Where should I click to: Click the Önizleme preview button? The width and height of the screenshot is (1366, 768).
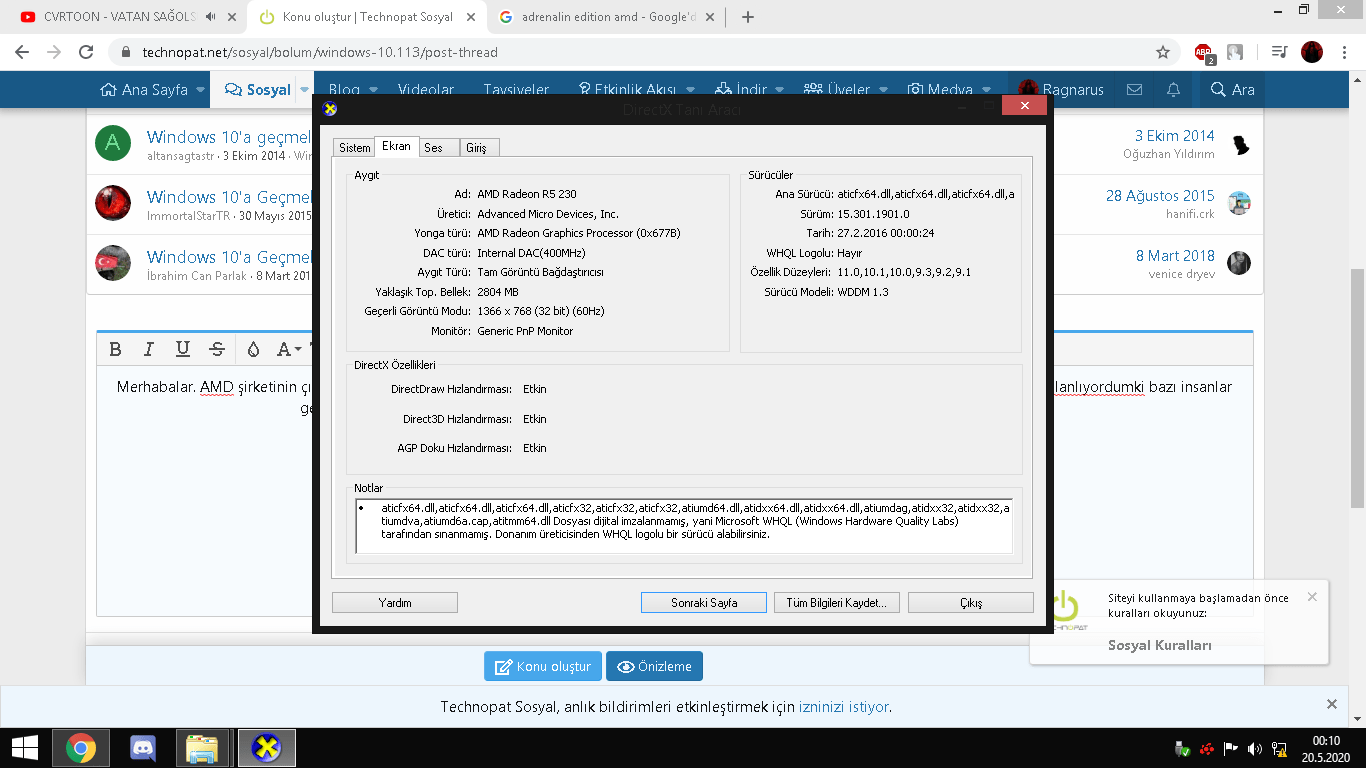pos(654,666)
